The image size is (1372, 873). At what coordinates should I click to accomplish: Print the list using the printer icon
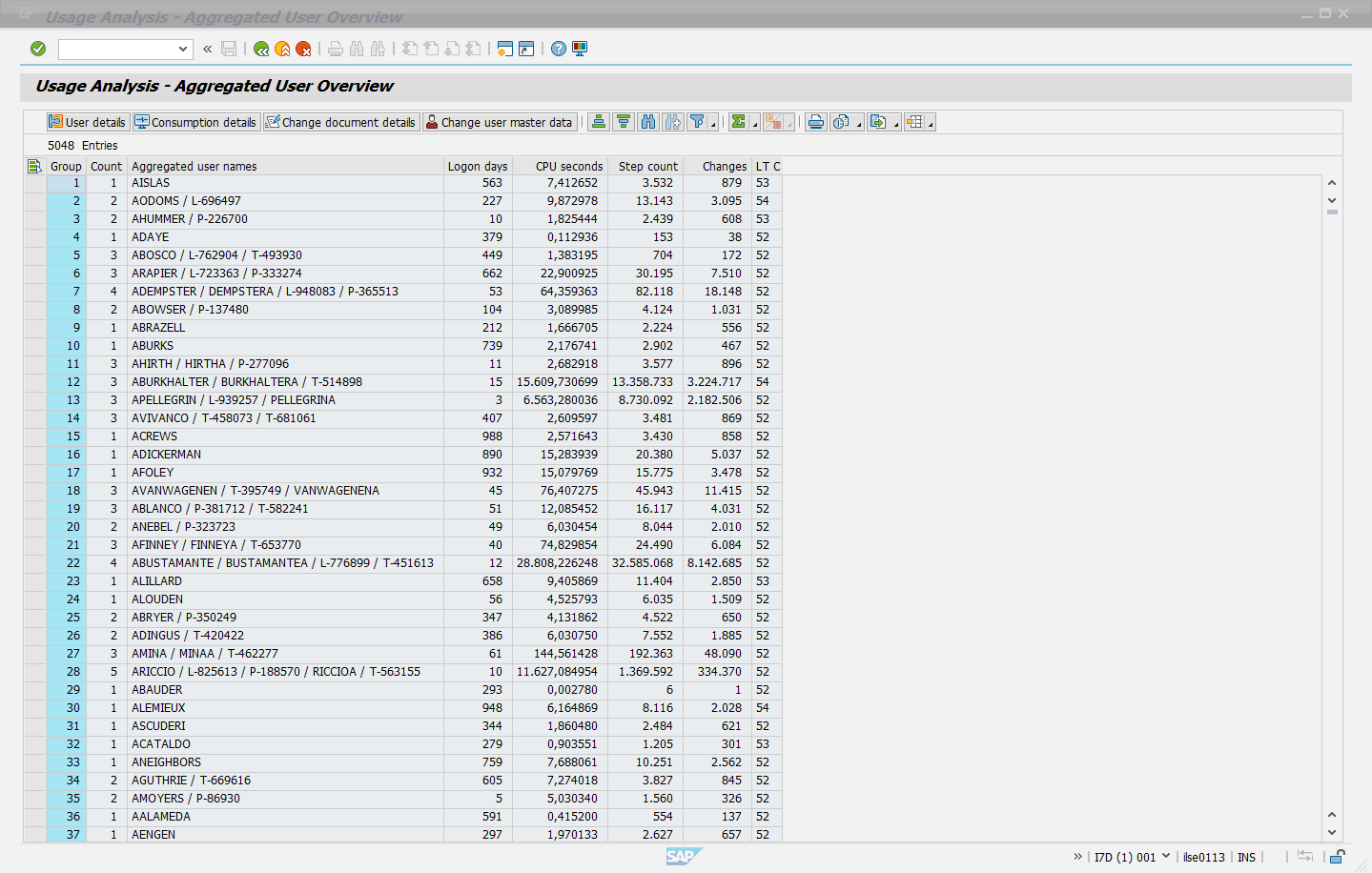pyautogui.click(x=816, y=122)
